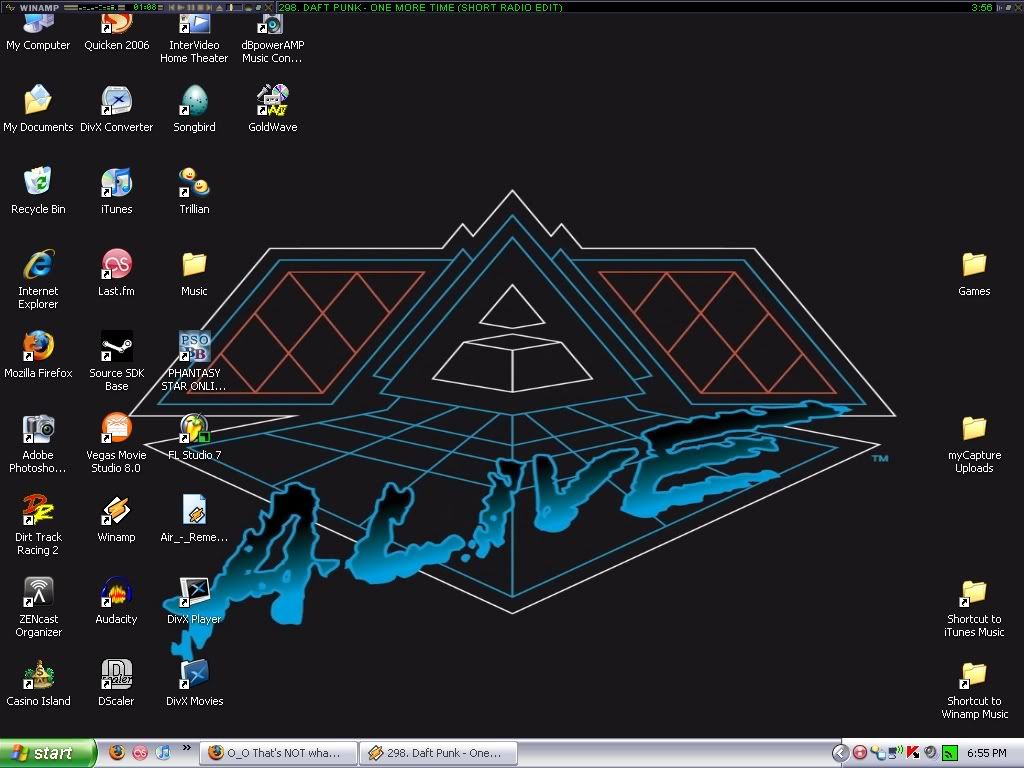Click the Winamp 01:08 elapsed time display
This screenshot has width=1024, height=768.
(x=145, y=7)
